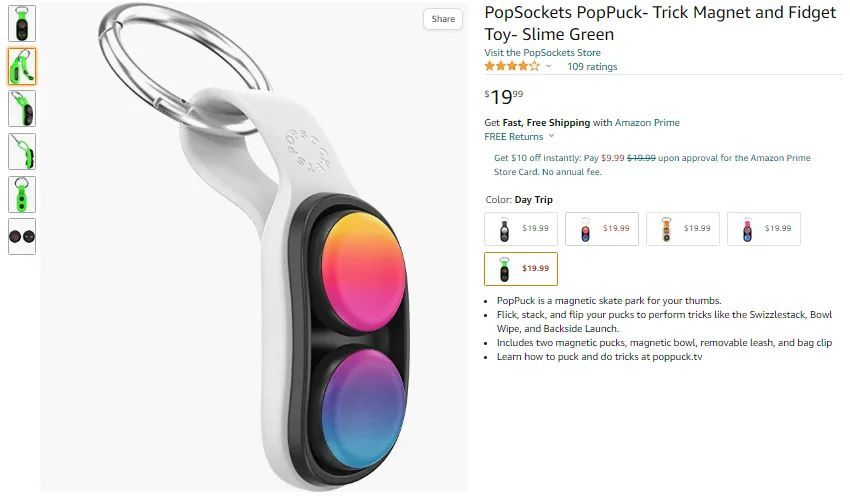Select the pink strap color swatch
850x497 pixels.
pos(763,229)
